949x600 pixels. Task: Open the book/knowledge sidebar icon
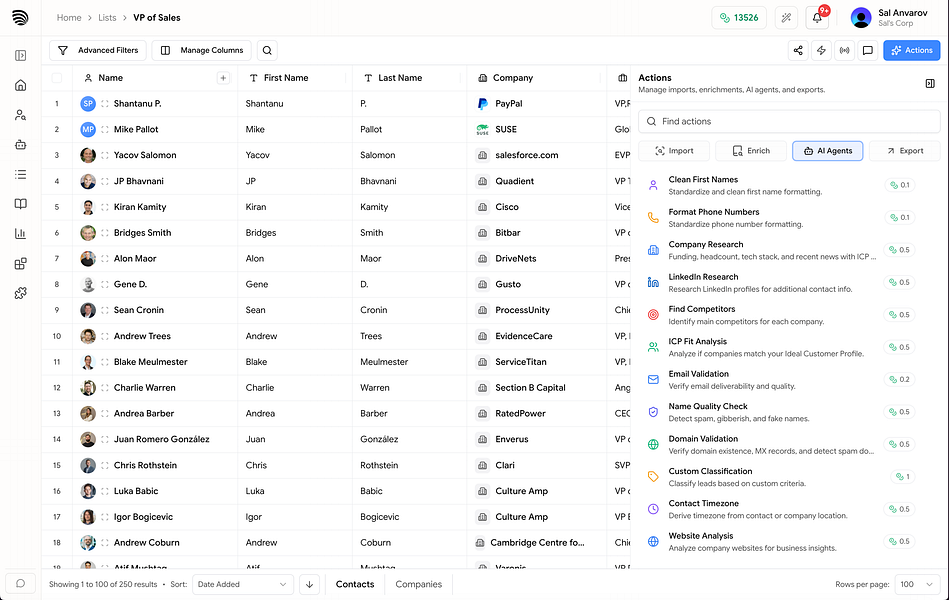(x=21, y=204)
